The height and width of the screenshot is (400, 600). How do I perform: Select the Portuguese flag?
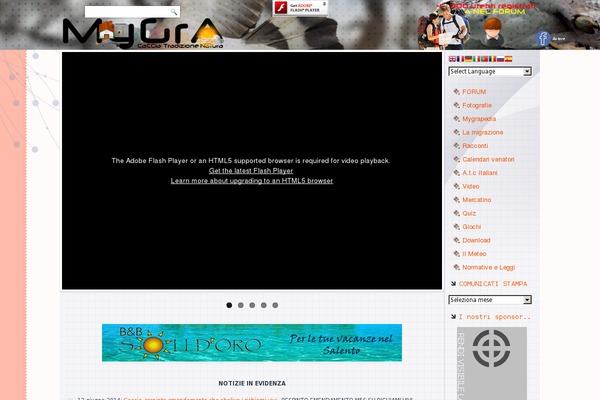(x=484, y=59)
